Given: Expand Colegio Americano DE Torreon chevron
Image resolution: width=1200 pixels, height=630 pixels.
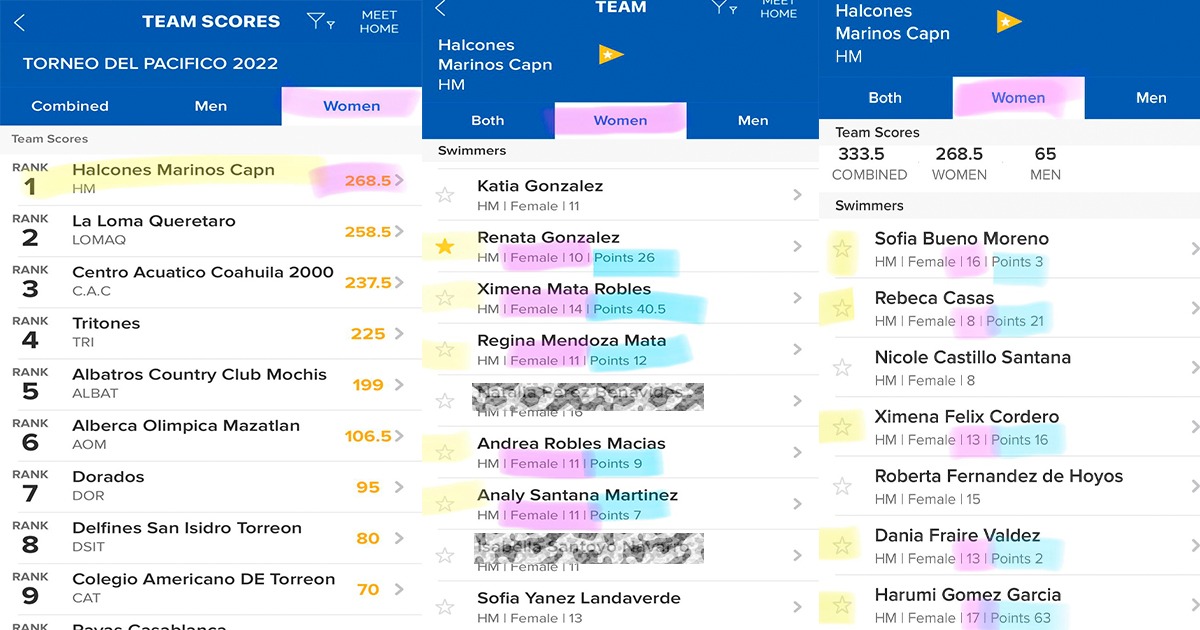Looking at the screenshot, I should (400, 590).
